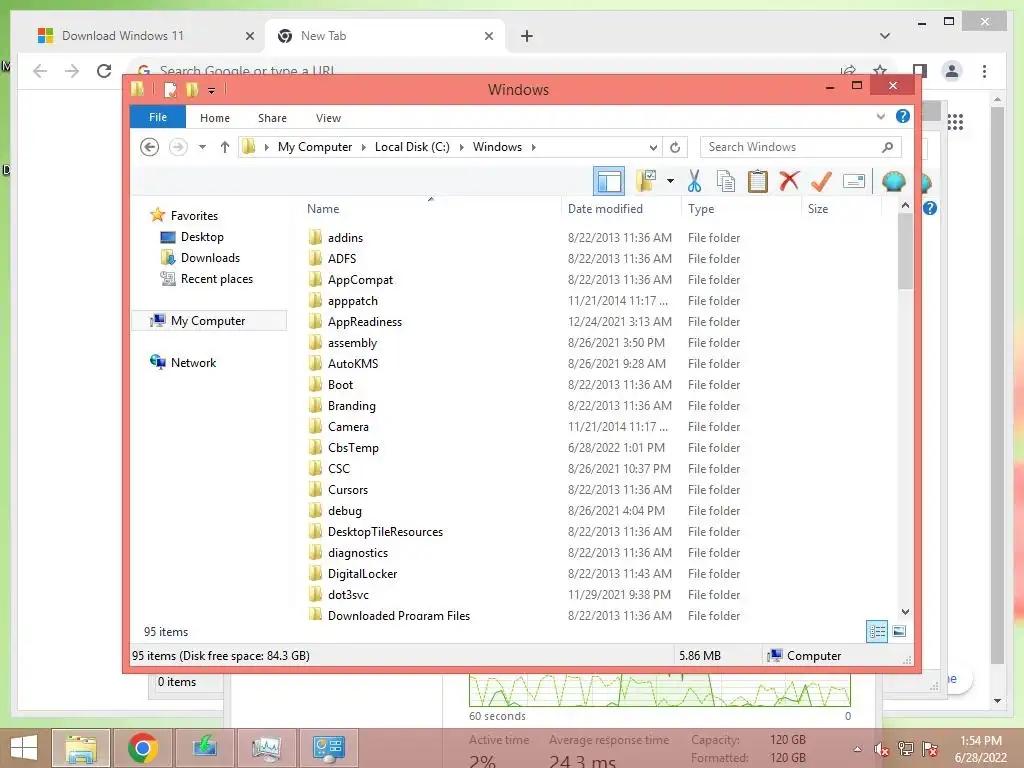Click the Properties card icon
Image resolution: width=1024 pixels, height=768 pixels.
tap(854, 181)
